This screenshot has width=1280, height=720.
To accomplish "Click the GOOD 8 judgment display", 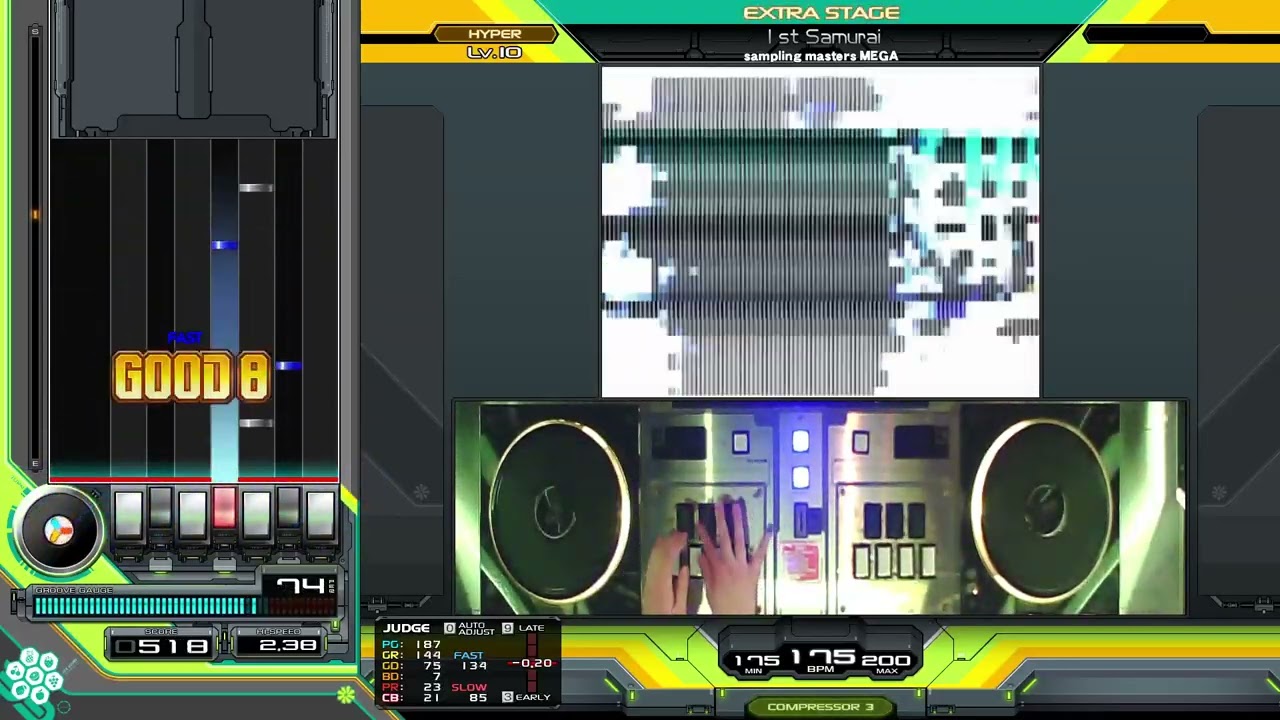I will [x=191, y=377].
